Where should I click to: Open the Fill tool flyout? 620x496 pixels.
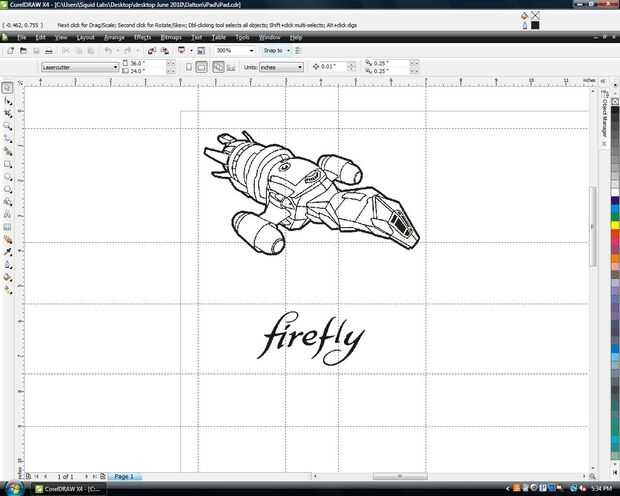coord(8,277)
